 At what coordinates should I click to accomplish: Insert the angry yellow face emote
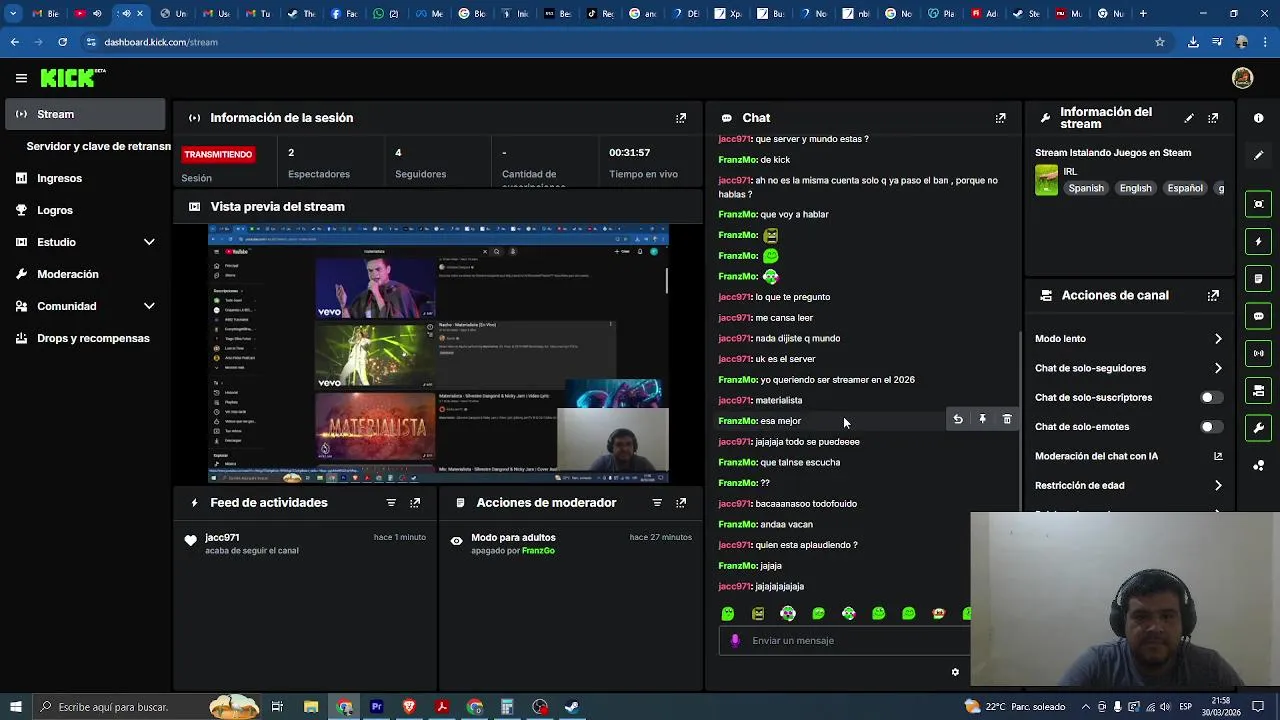[x=758, y=614]
